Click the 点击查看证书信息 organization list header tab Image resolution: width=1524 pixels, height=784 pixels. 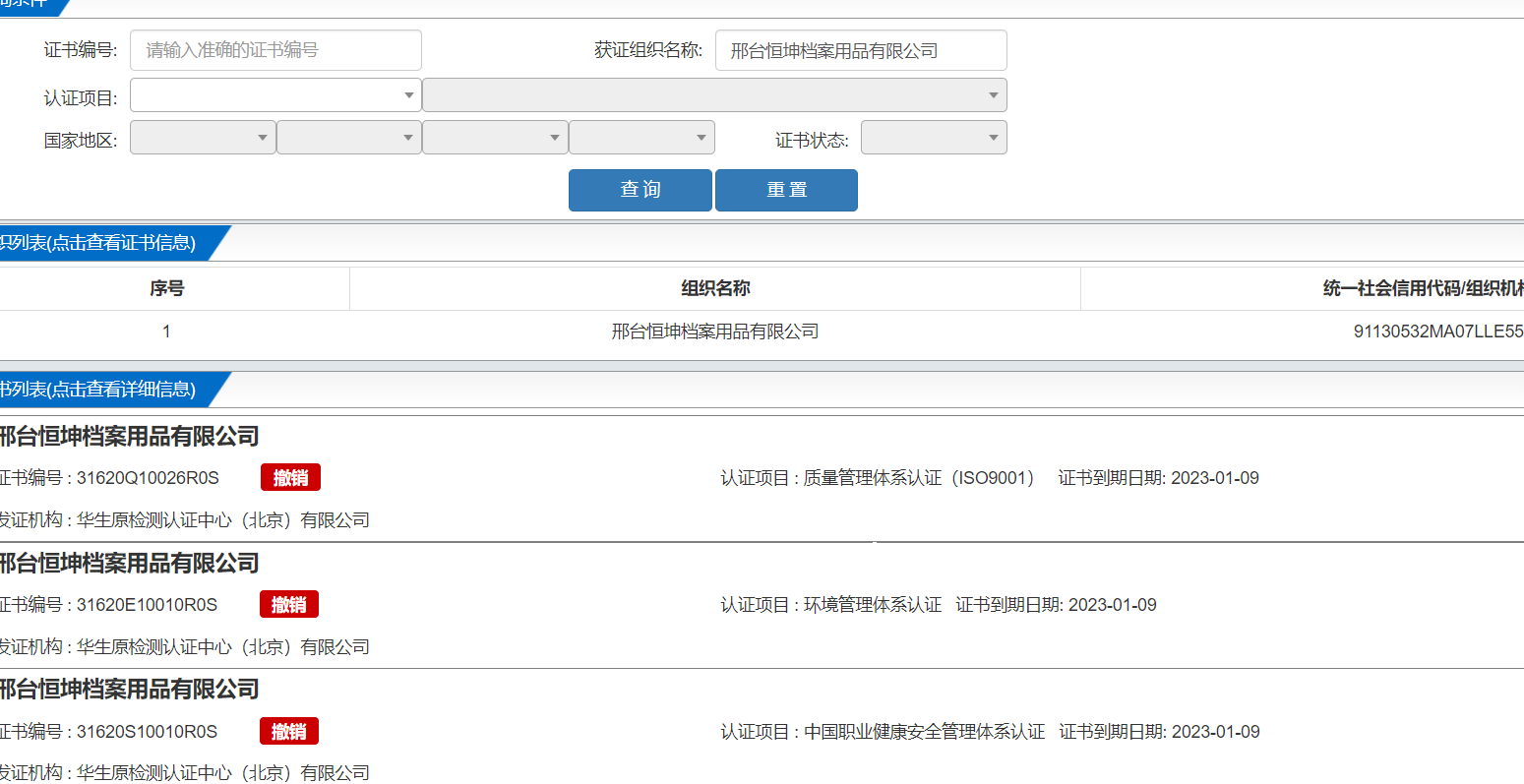[106, 243]
